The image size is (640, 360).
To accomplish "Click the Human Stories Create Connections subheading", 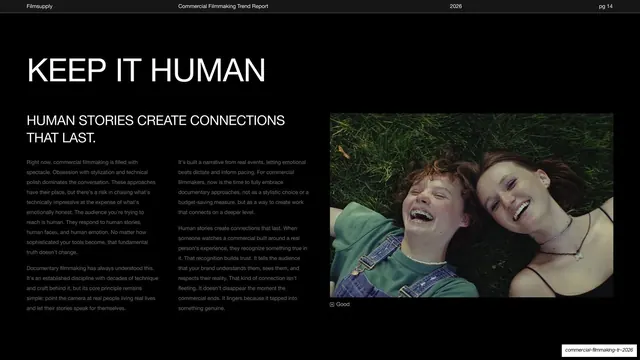I will [156, 129].
